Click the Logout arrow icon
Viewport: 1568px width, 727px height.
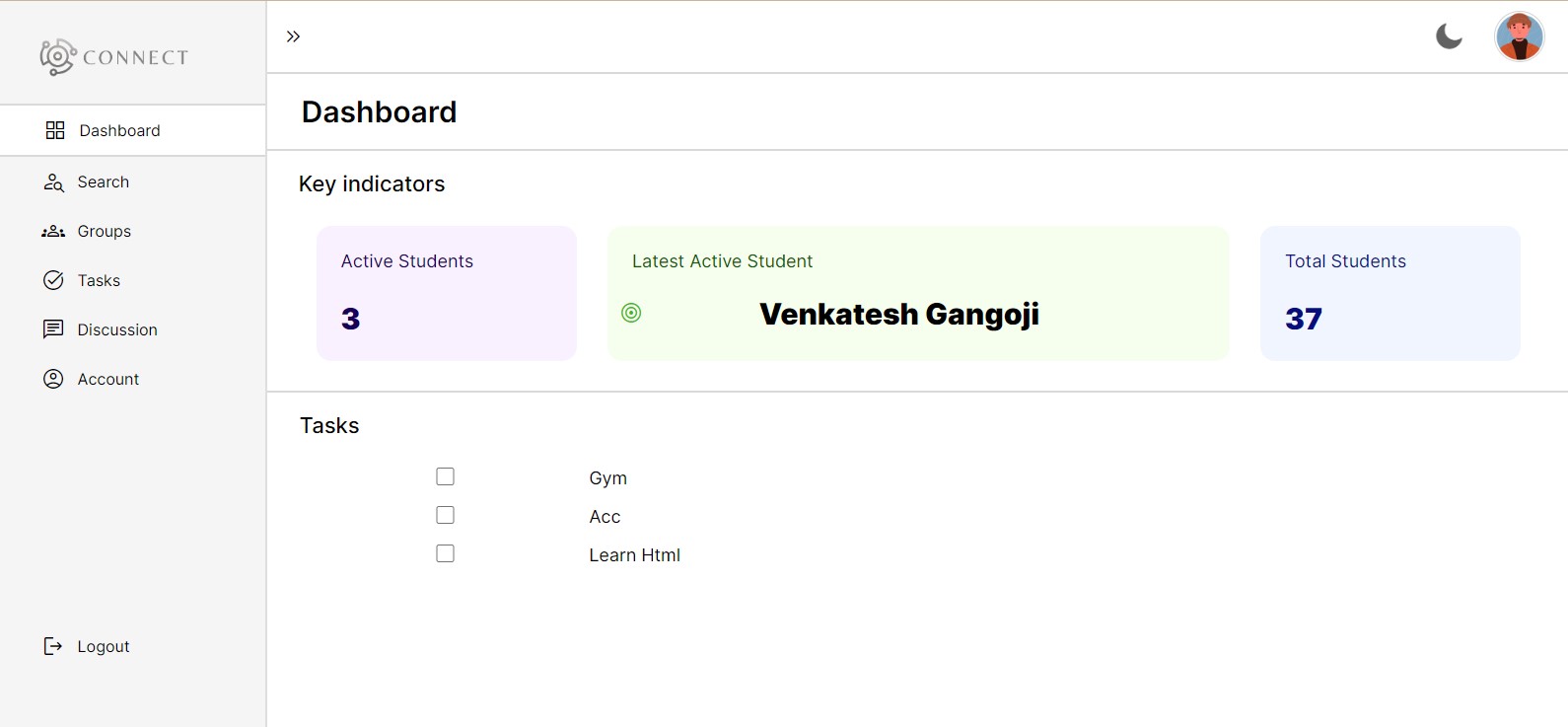pos(53,646)
